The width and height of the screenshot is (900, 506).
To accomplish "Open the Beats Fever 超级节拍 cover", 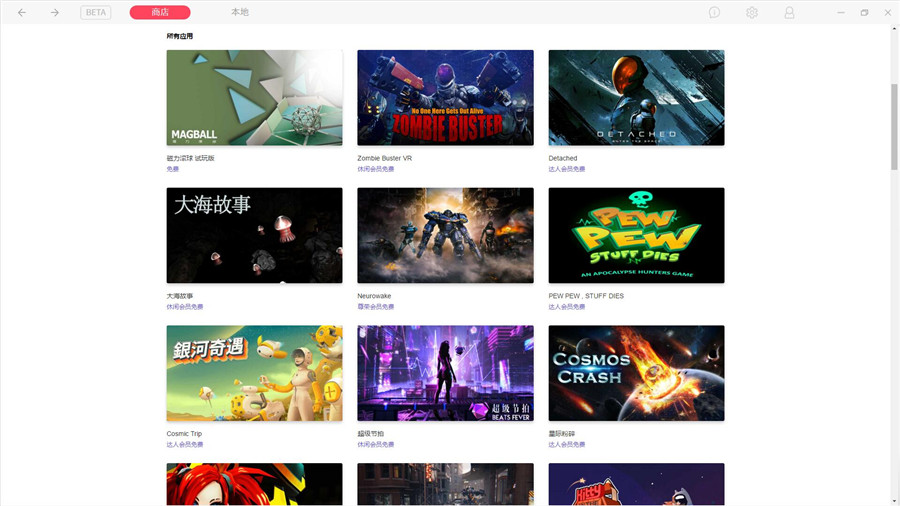I will (x=445, y=373).
